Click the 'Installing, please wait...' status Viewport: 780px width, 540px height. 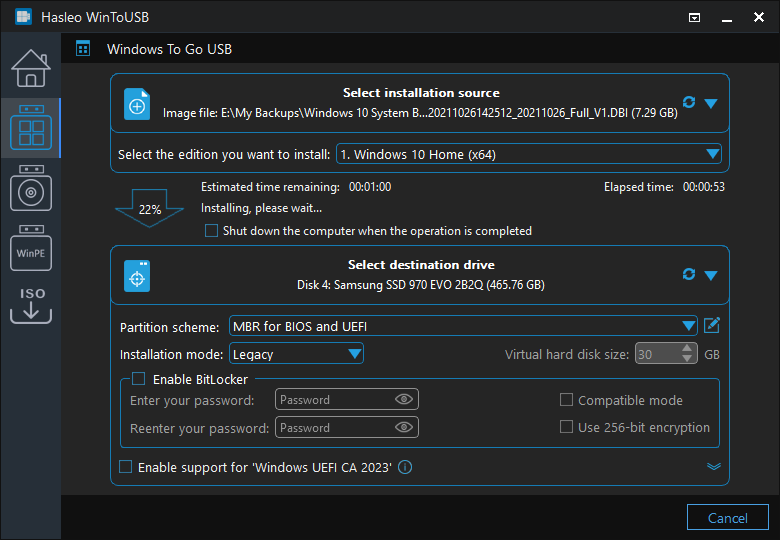click(261, 208)
